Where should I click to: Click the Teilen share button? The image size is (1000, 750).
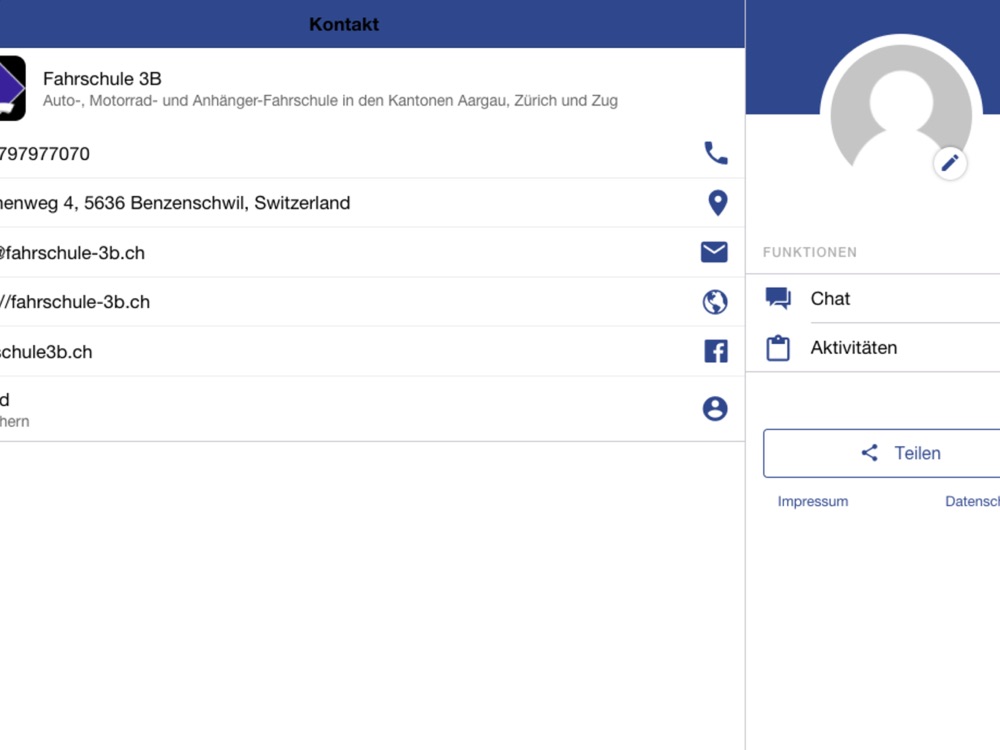[x=882, y=453]
